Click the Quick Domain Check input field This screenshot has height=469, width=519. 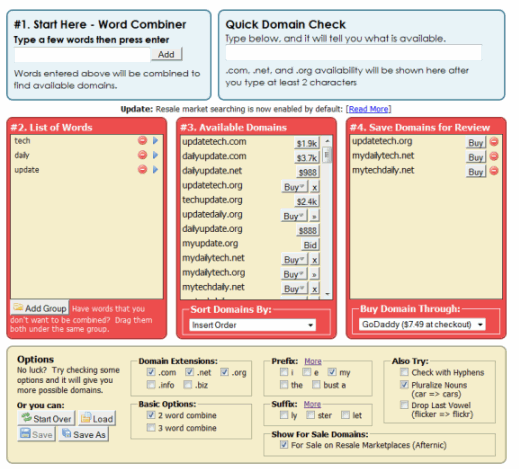(354, 53)
